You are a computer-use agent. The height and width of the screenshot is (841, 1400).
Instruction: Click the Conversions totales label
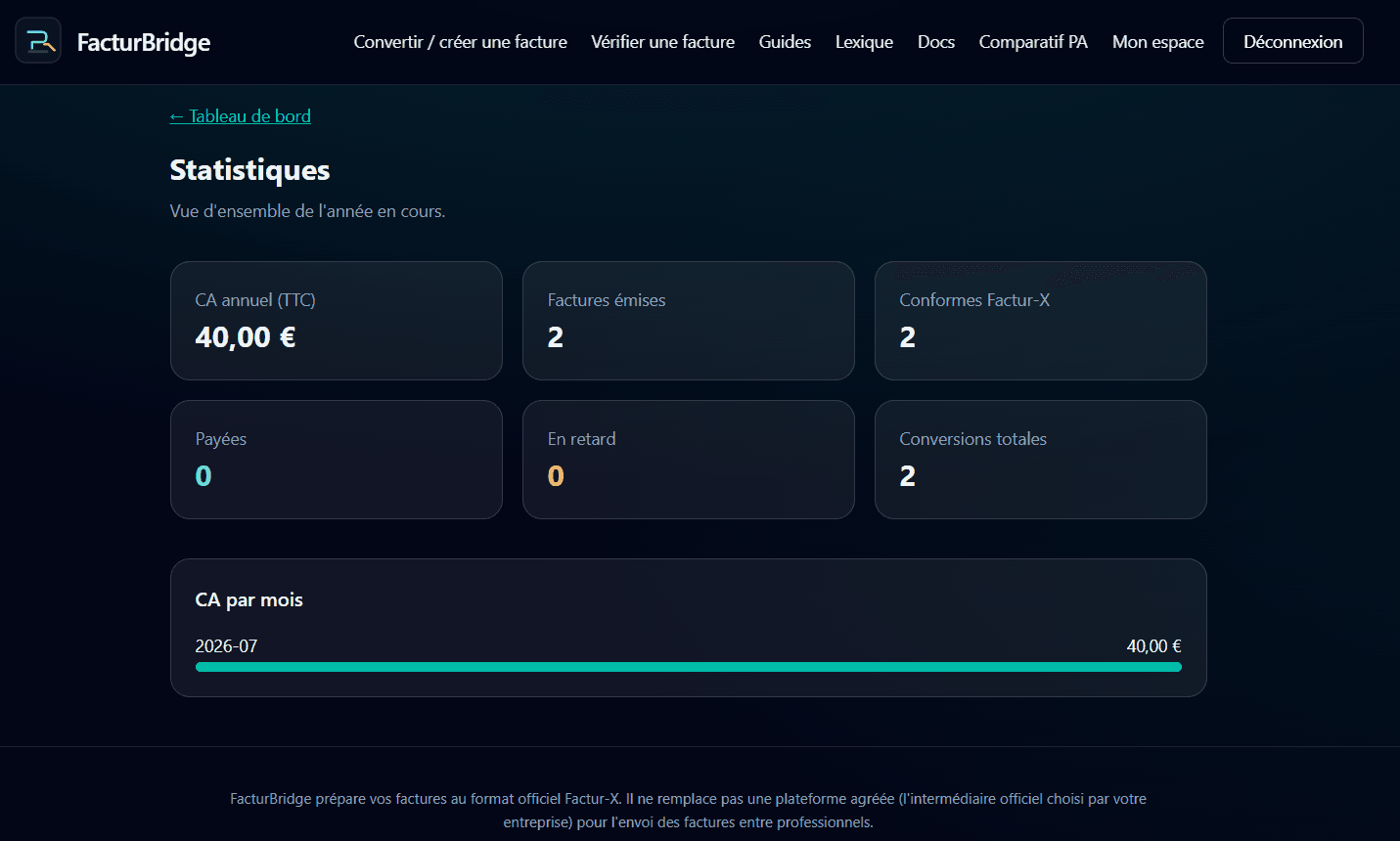(973, 439)
